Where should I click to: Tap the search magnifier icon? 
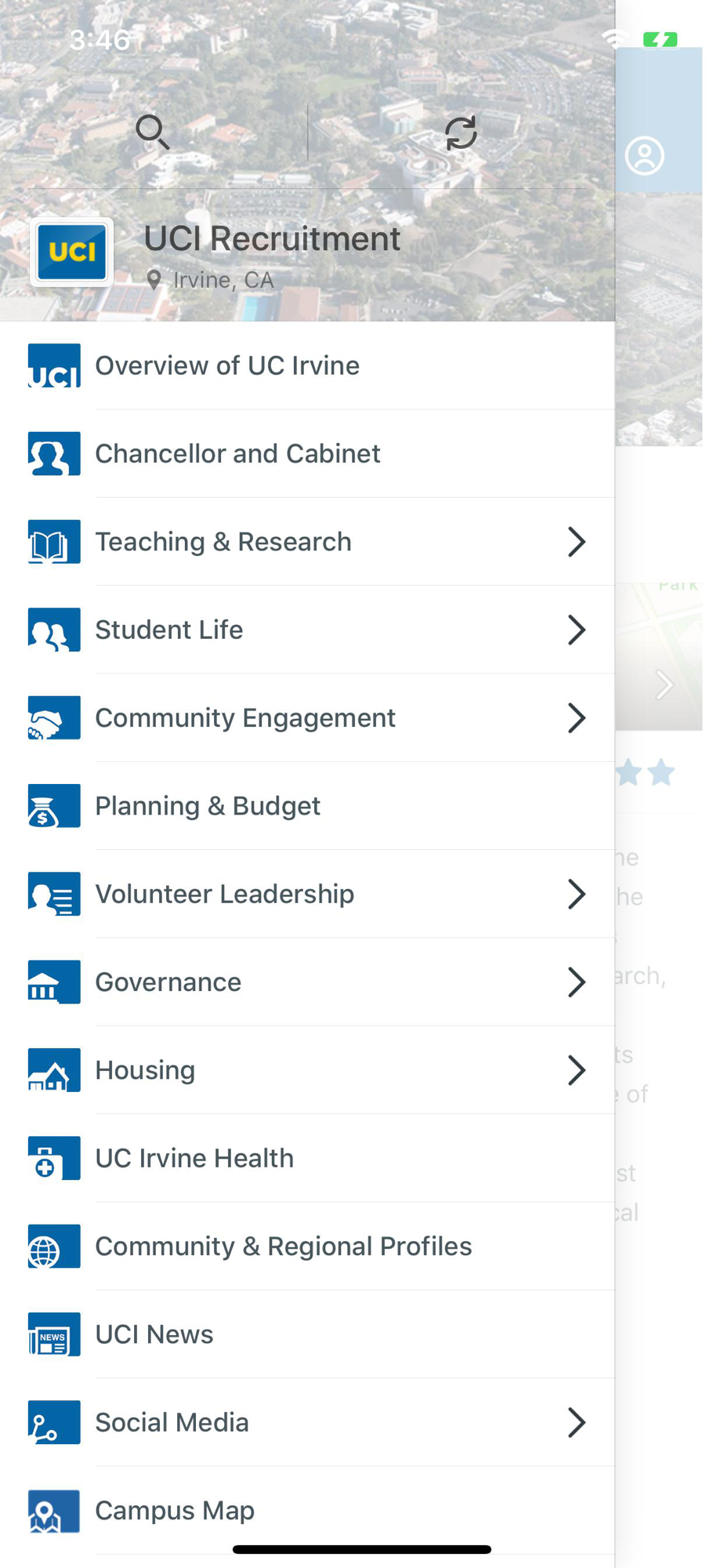point(153,132)
